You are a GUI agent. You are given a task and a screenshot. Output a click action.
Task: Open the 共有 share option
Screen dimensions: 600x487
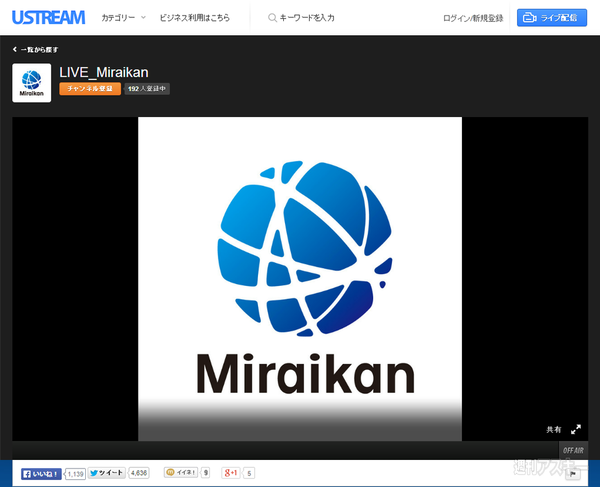coord(553,430)
